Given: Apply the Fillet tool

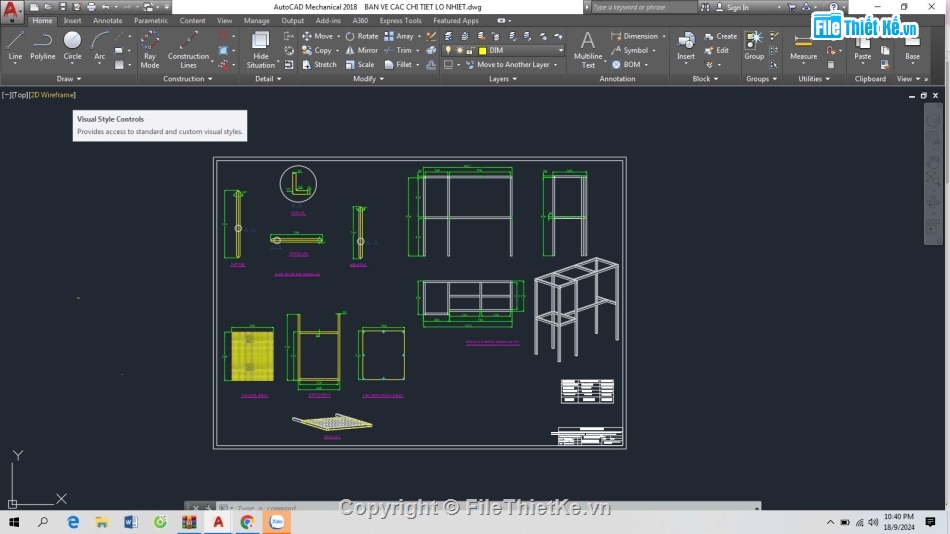Looking at the screenshot, I should click(398, 64).
